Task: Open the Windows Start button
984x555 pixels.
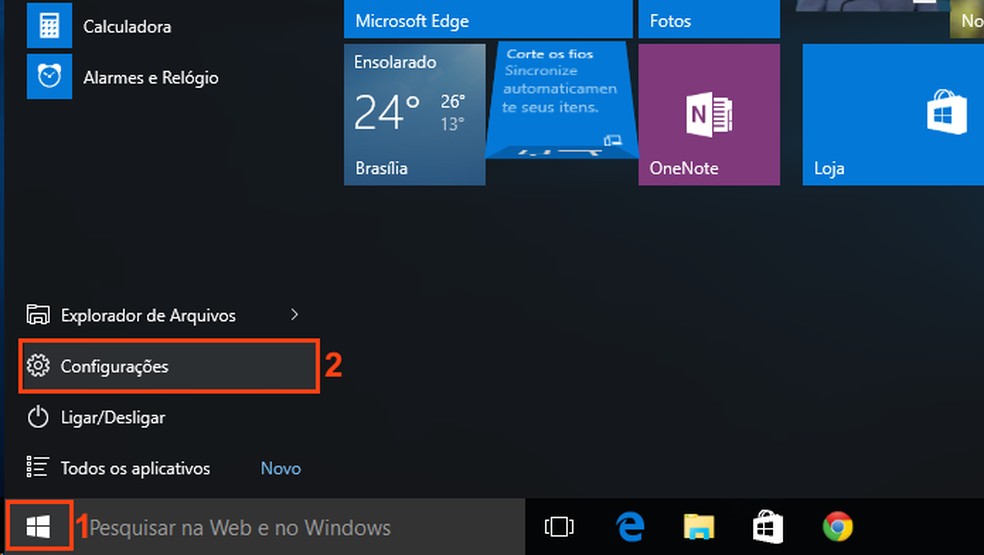Action: [38, 527]
